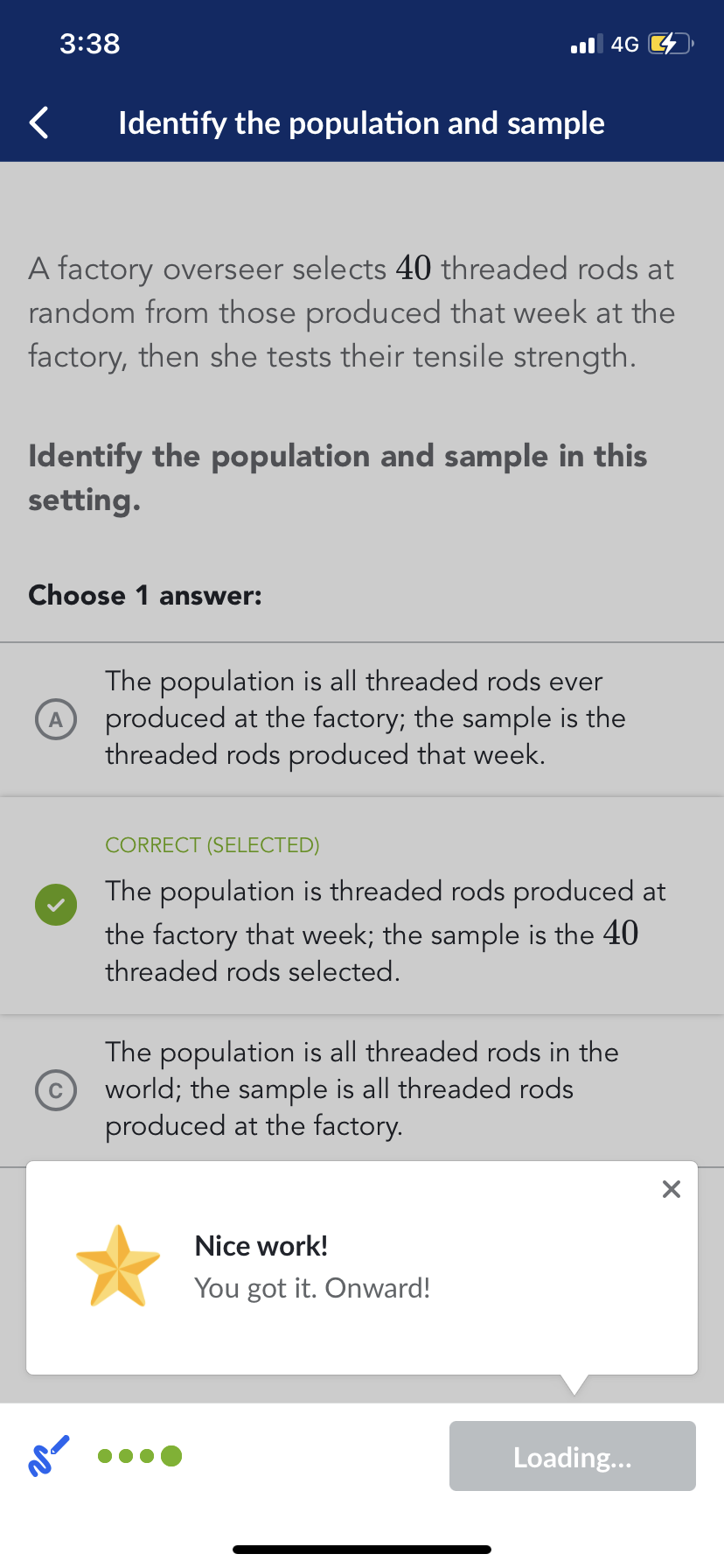The height and width of the screenshot is (1568, 724).
Task: Select answer choice C radio button
Action: [56, 1090]
